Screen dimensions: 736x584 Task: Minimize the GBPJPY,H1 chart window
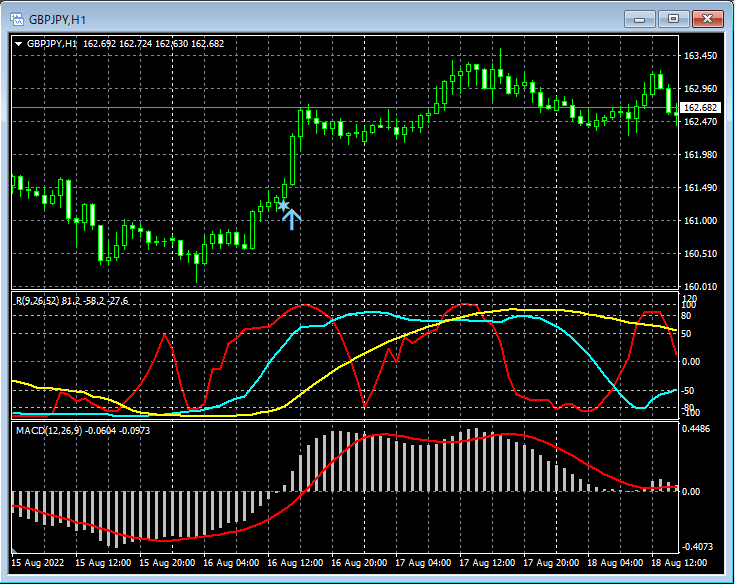coord(639,18)
